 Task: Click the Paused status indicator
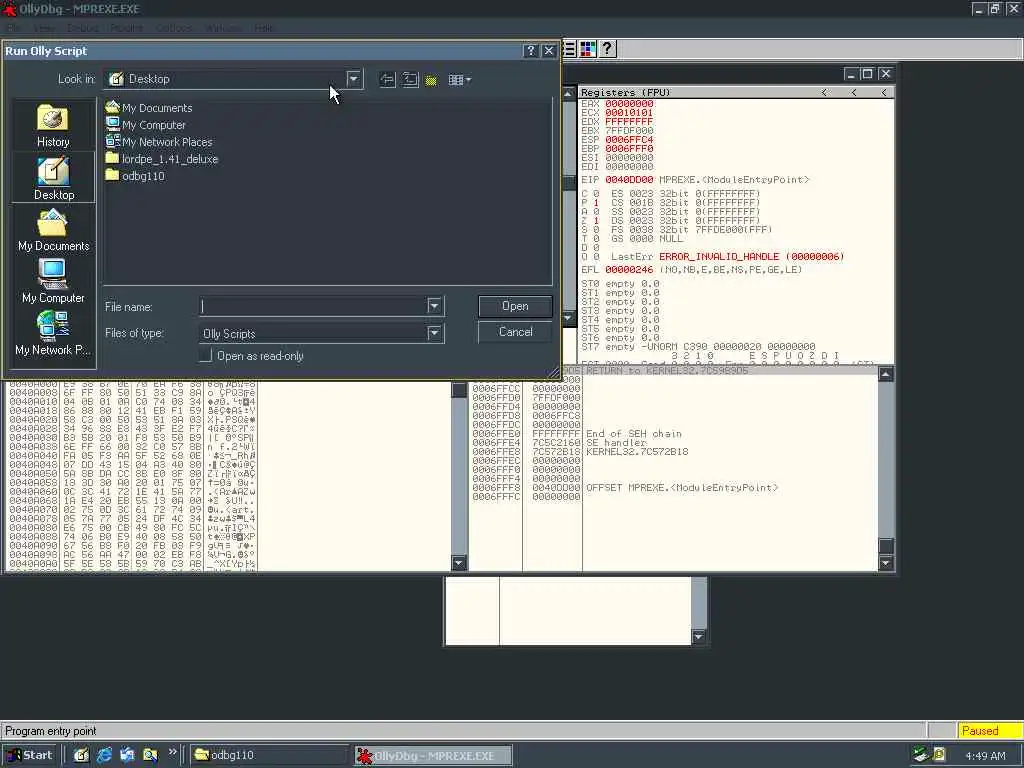tap(990, 731)
